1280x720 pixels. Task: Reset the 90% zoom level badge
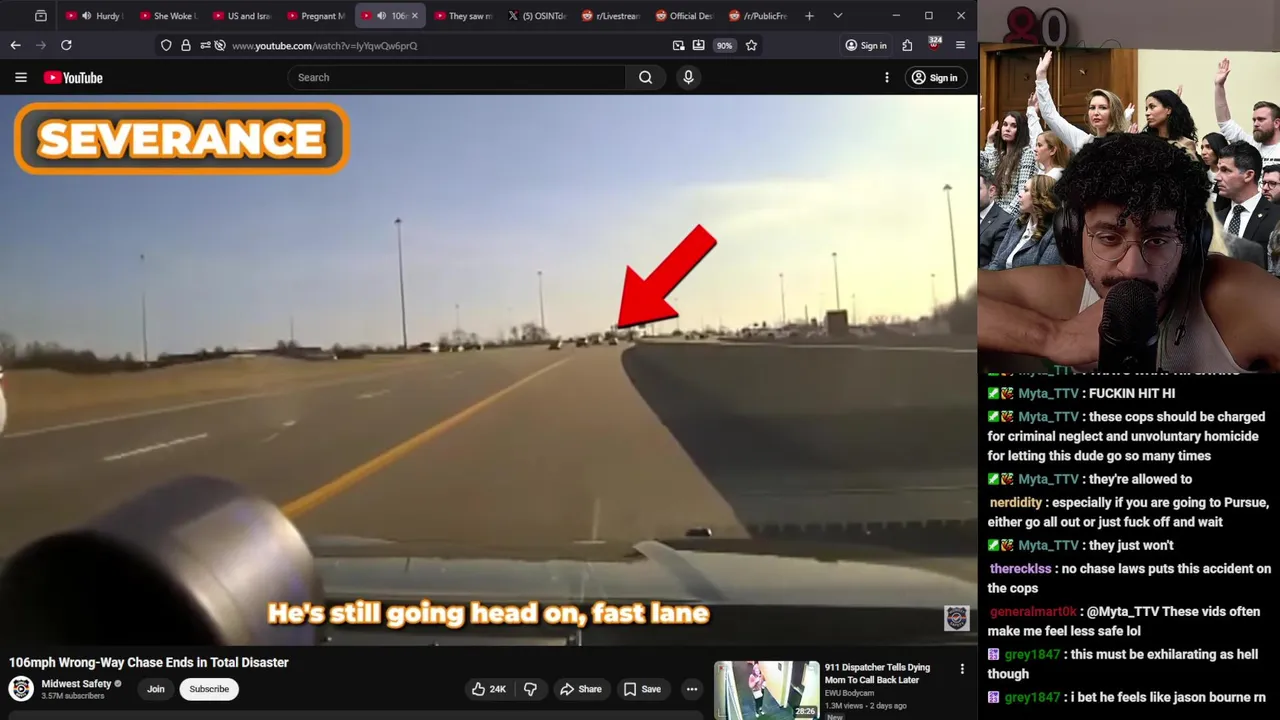click(724, 45)
